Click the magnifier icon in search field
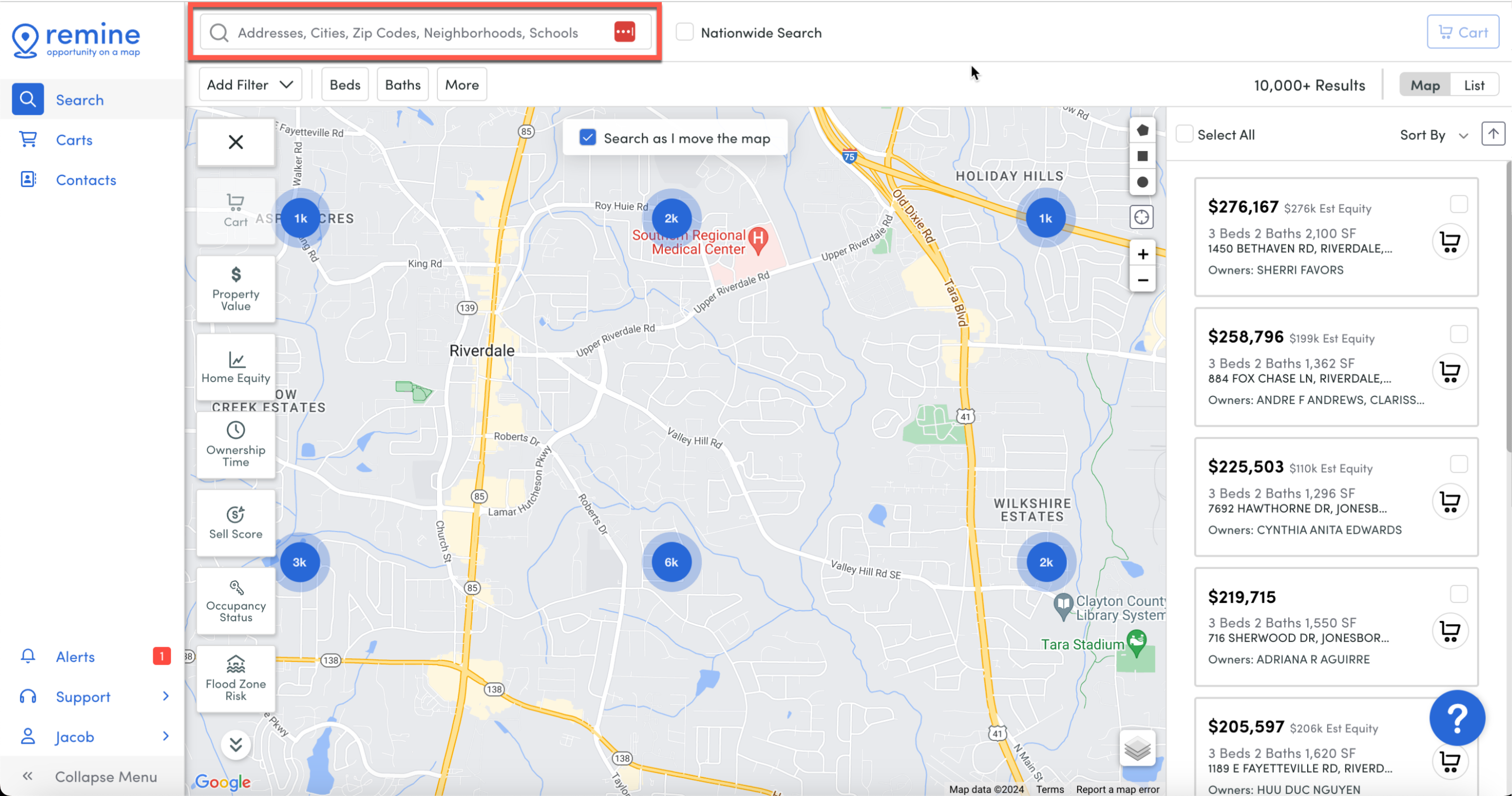Image resolution: width=1512 pixels, height=796 pixels. [219, 32]
